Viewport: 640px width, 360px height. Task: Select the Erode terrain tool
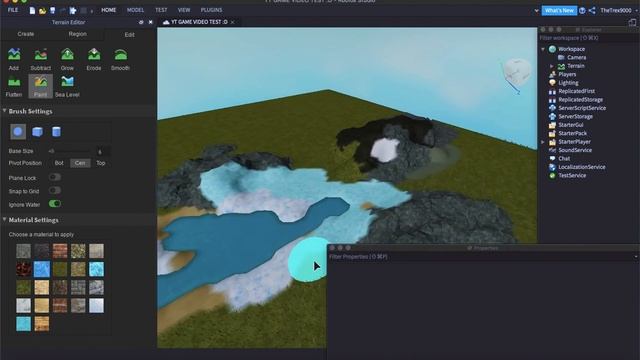94,59
